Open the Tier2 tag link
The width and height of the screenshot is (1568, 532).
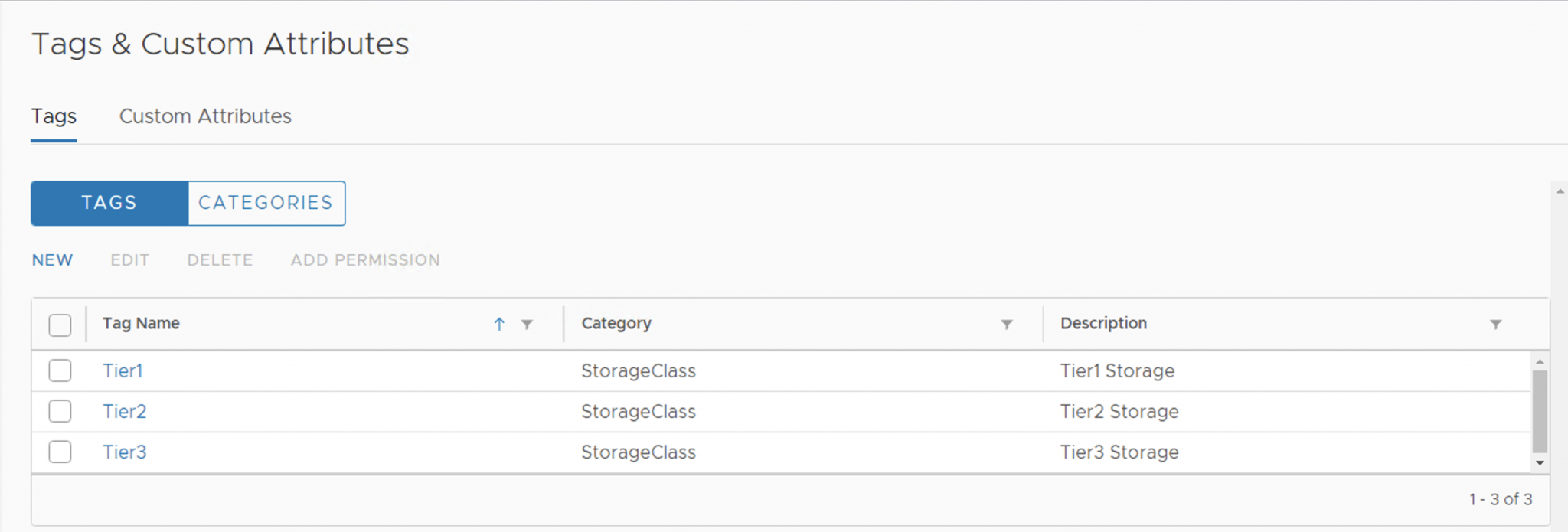[125, 411]
